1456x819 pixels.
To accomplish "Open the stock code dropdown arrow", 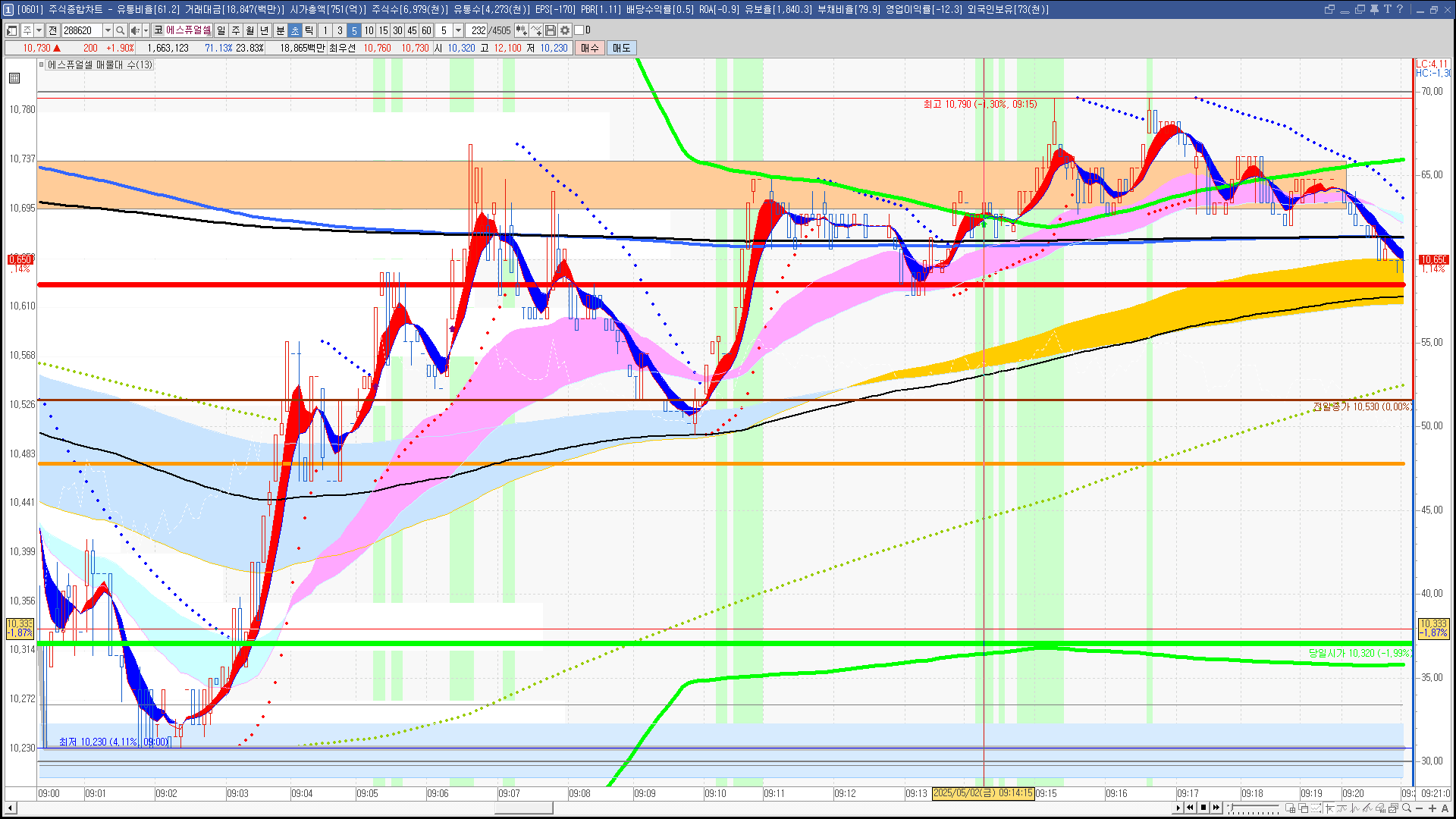I will (x=108, y=30).
